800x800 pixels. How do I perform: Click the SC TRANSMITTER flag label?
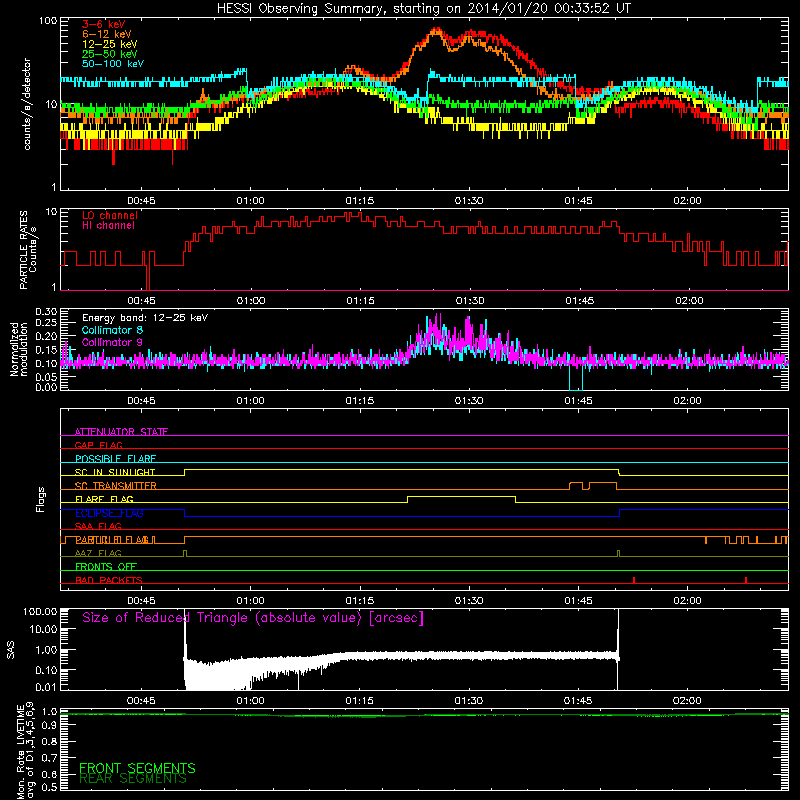coord(116,485)
